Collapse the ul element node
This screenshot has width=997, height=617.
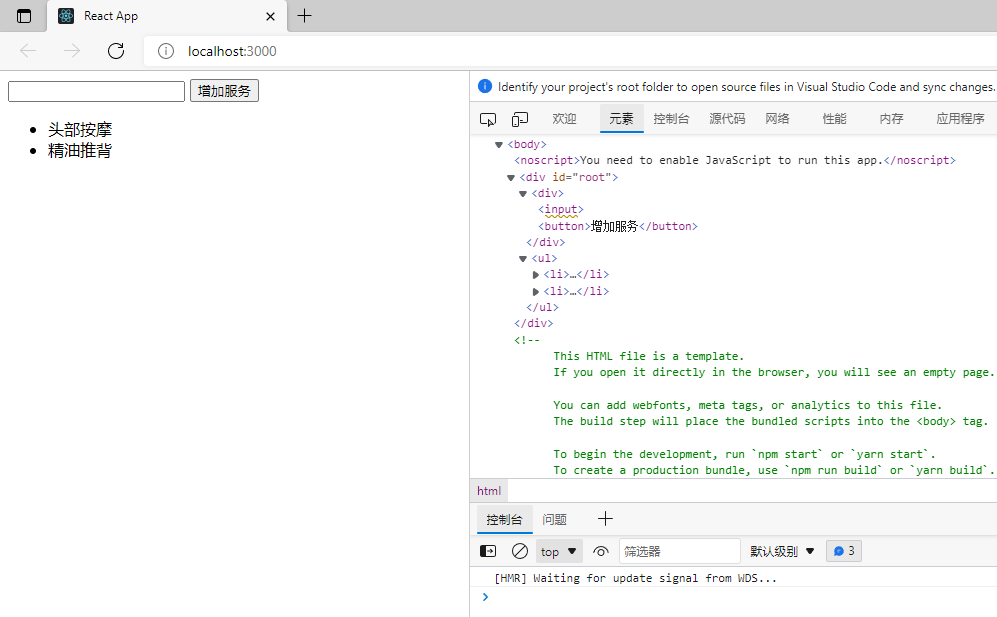pos(523,259)
